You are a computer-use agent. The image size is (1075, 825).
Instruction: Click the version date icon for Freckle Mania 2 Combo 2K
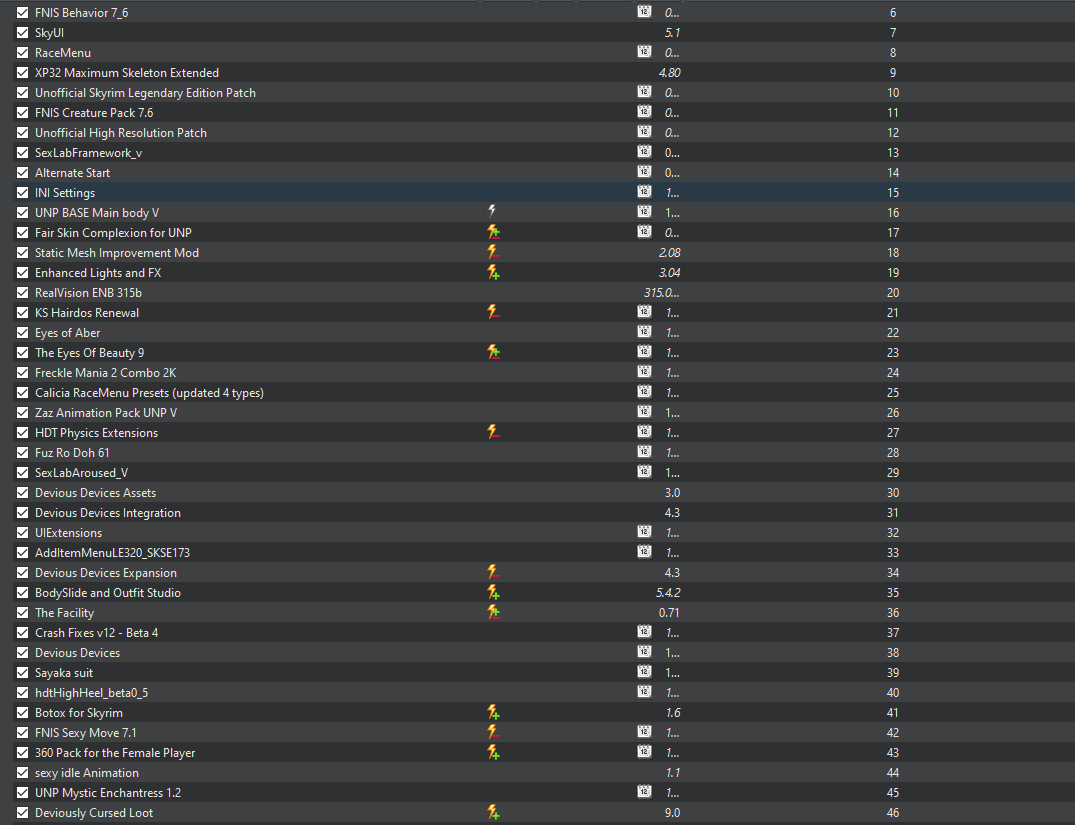coord(644,372)
